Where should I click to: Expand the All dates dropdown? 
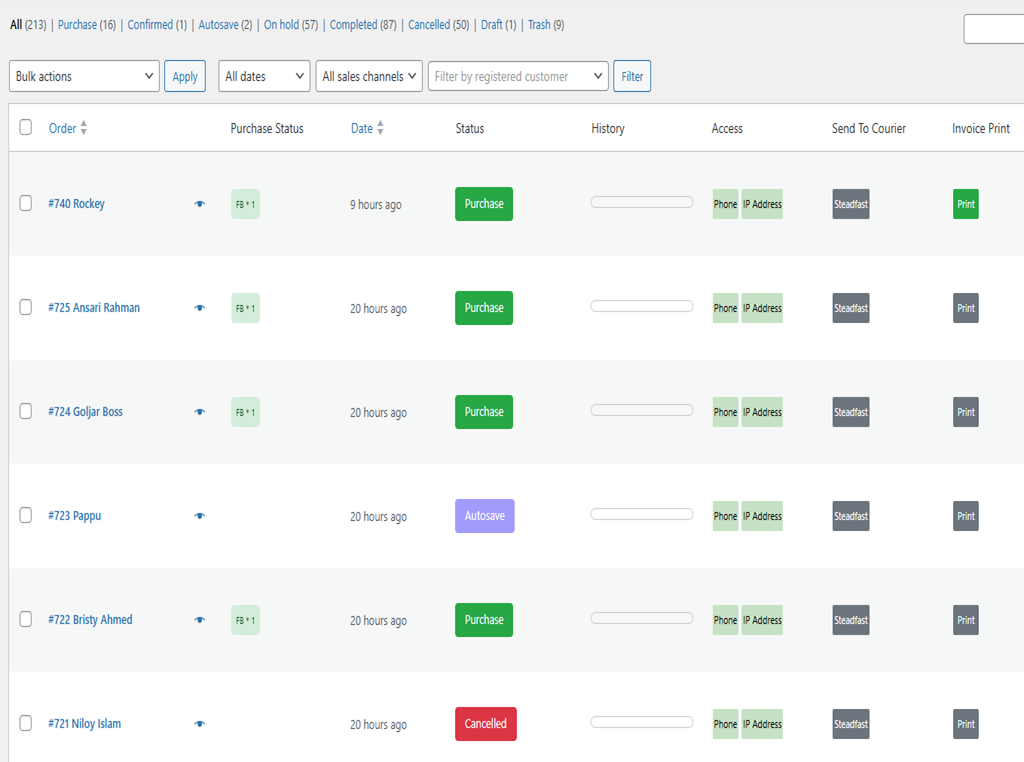tap(263, 75)
